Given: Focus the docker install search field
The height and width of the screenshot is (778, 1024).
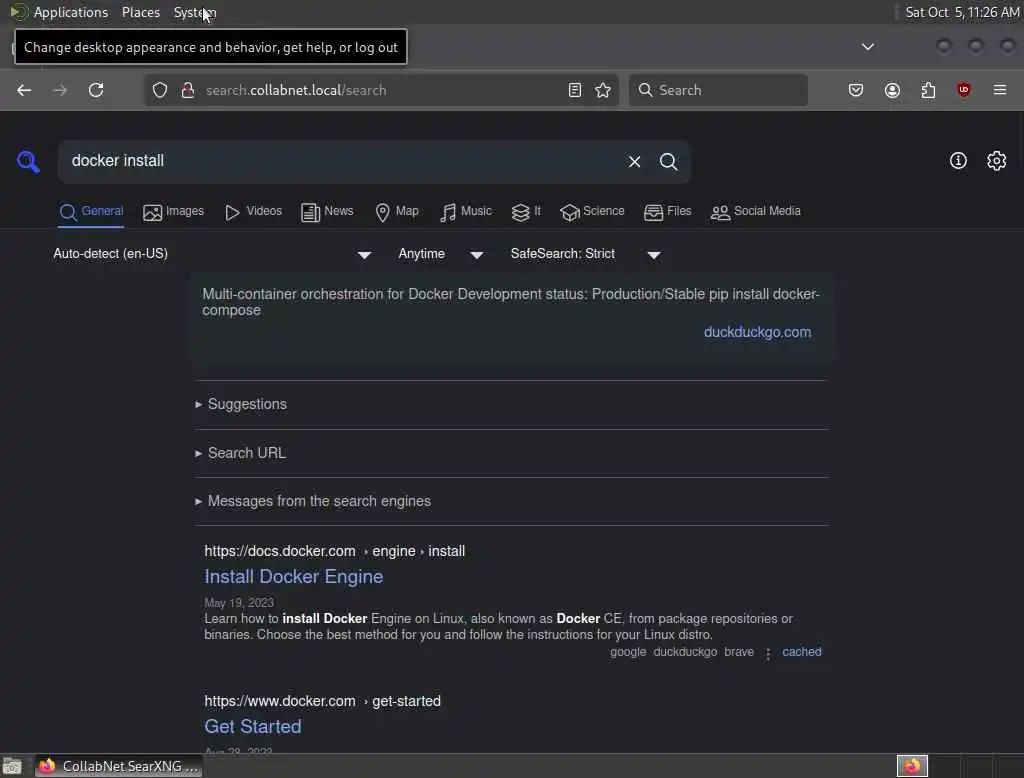Looking at the screenshot, I should click(343, 161).
